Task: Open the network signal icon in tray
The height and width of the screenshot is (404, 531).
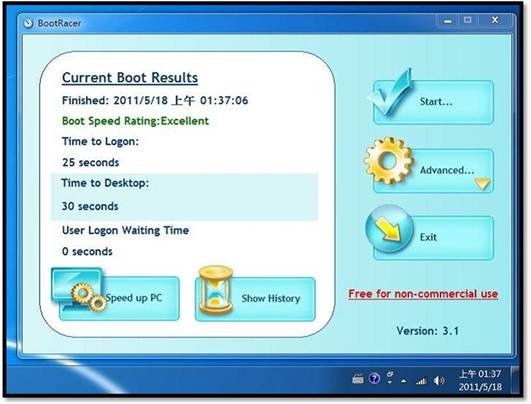Action: [x=421, y=381]
